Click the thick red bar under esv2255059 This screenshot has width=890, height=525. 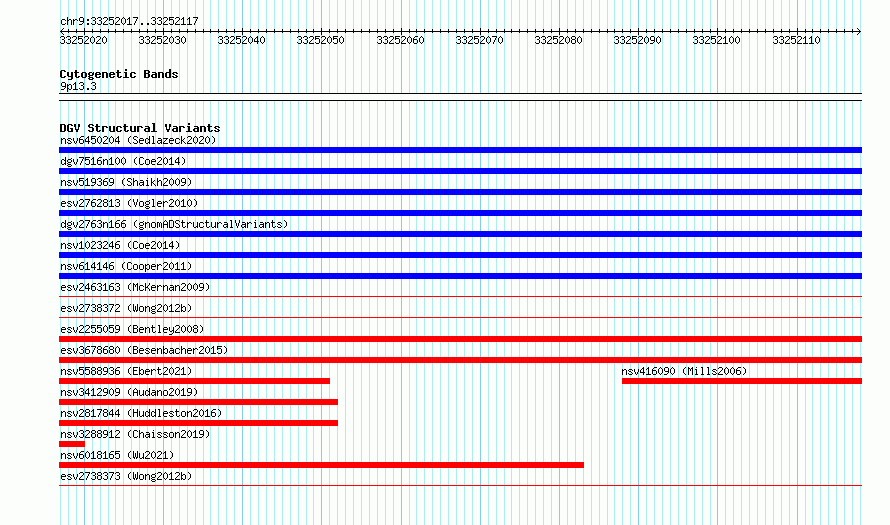460,339
